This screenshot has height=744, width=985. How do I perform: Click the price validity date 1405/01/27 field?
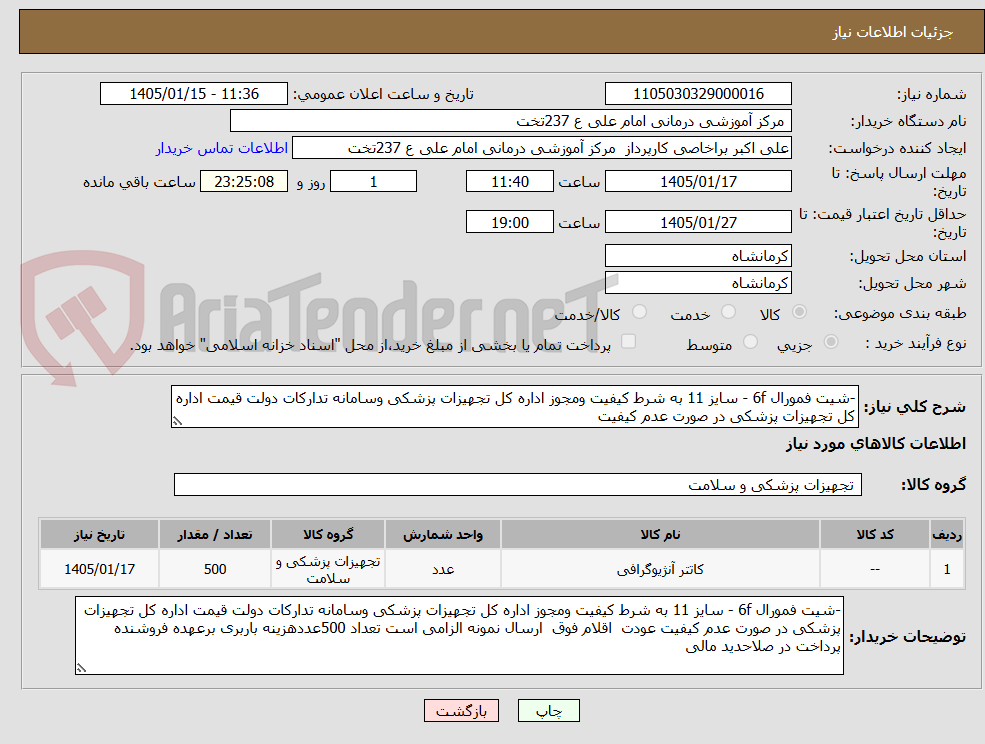pyautogui.click(x=698, y=222)
